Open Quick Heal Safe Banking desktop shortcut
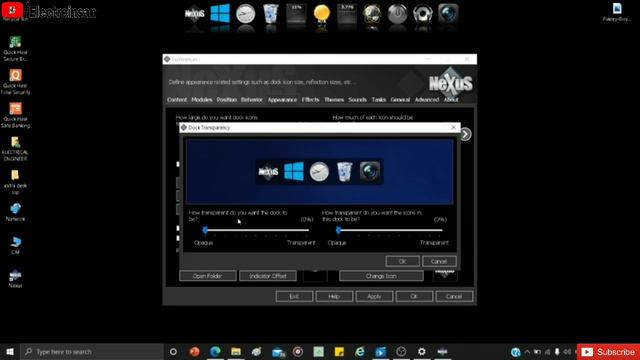Screen dimensions: 640x360 [16, 115]
